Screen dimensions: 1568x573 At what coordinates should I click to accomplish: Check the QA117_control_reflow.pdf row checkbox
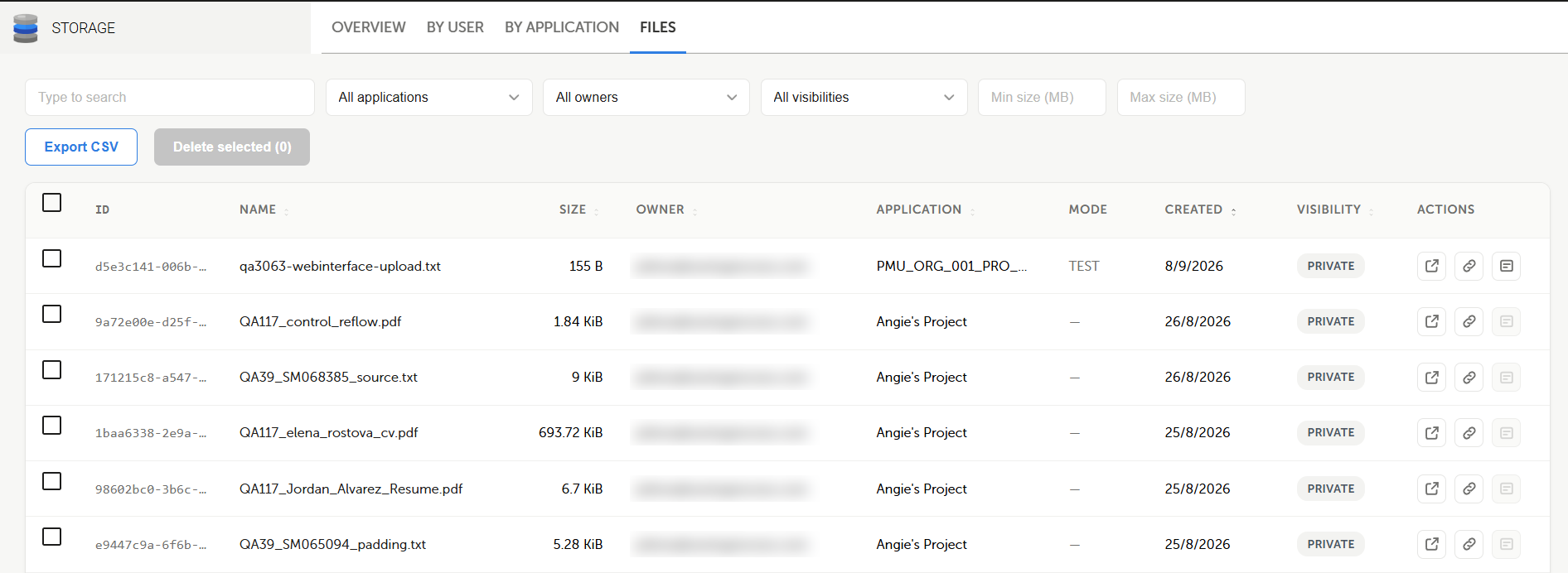[51, 314]
